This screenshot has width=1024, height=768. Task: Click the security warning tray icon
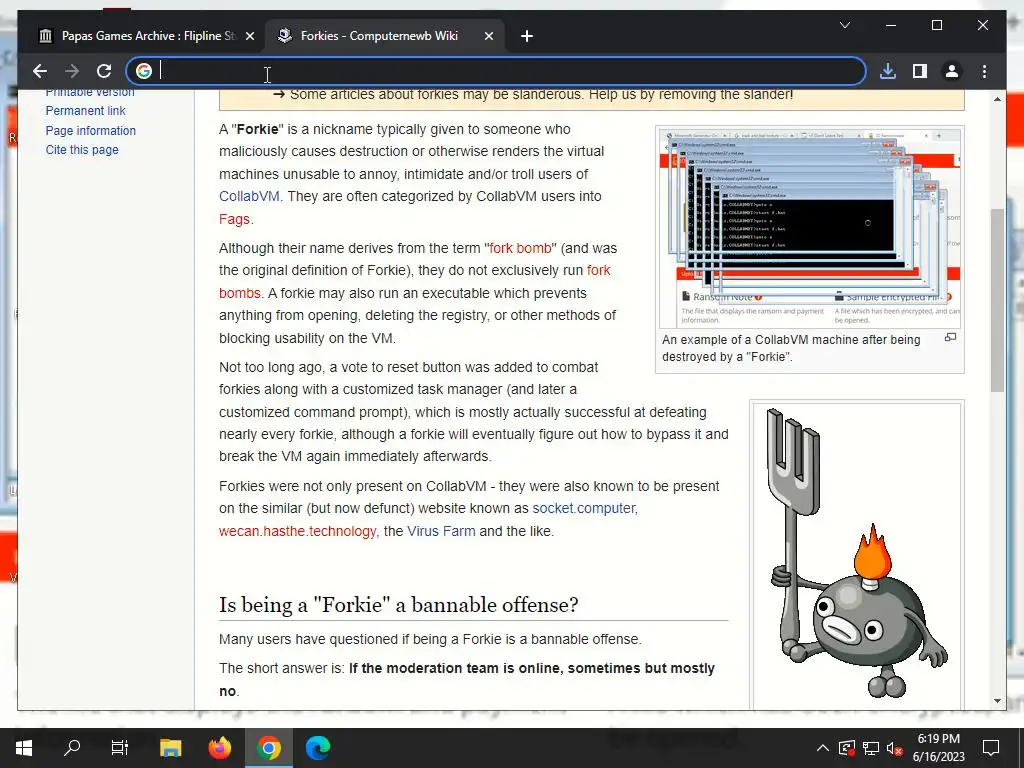(846, 748)
